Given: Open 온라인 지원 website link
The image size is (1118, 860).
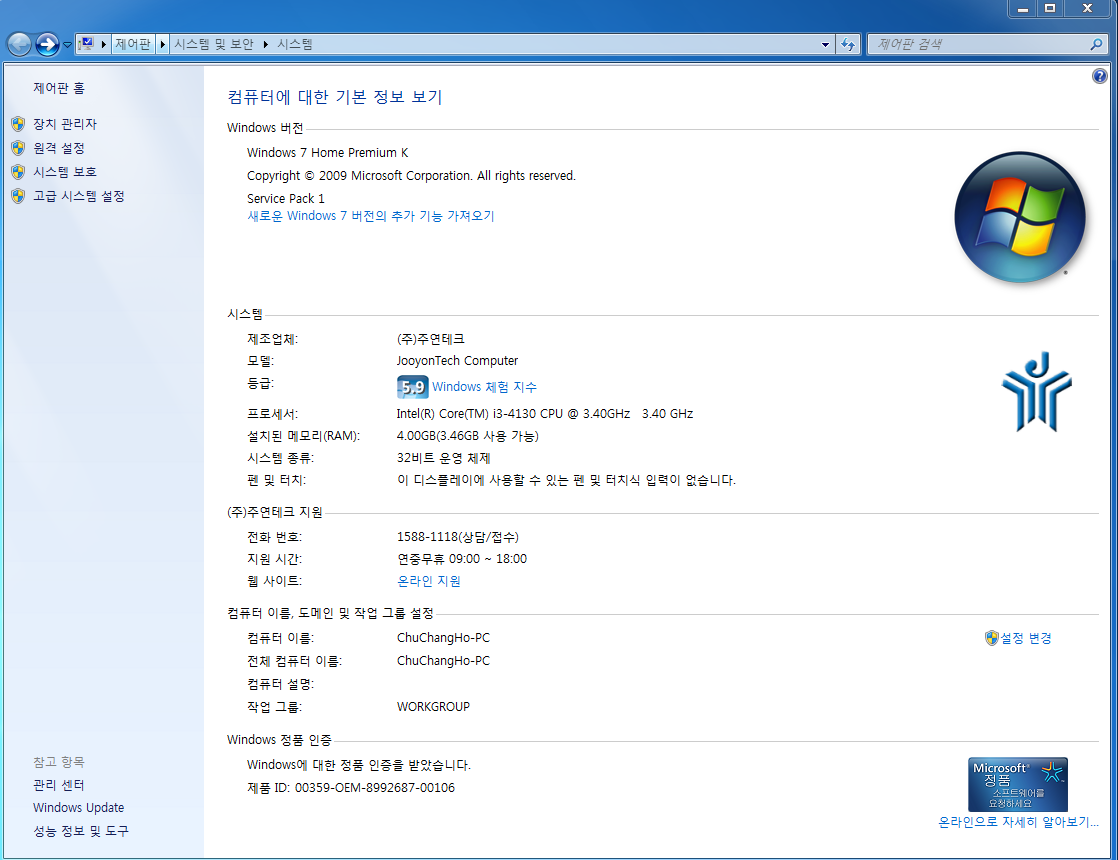Looking at the screenshot, I should point(429,581).
